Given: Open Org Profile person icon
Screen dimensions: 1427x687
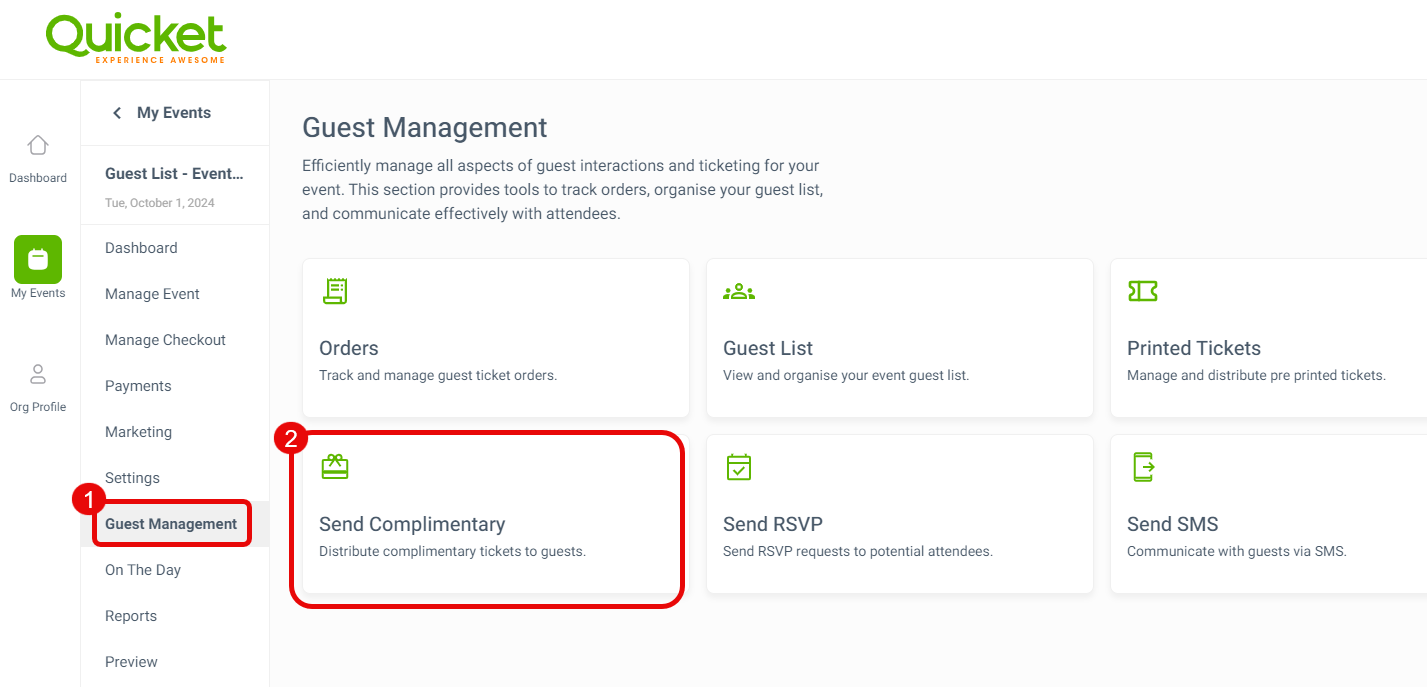Looking at the screenshot, I should [x=38, y=375].
